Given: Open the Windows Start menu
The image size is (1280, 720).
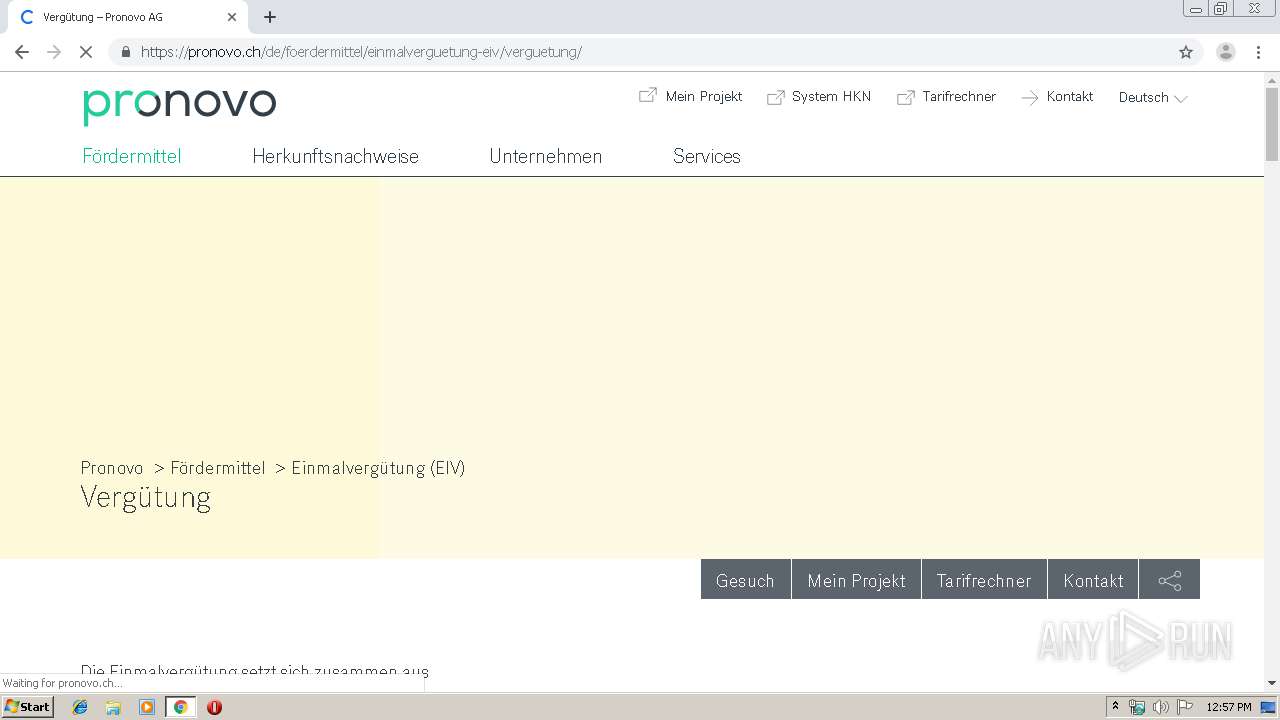Looking at the screenshot, I should pos(28,707).
